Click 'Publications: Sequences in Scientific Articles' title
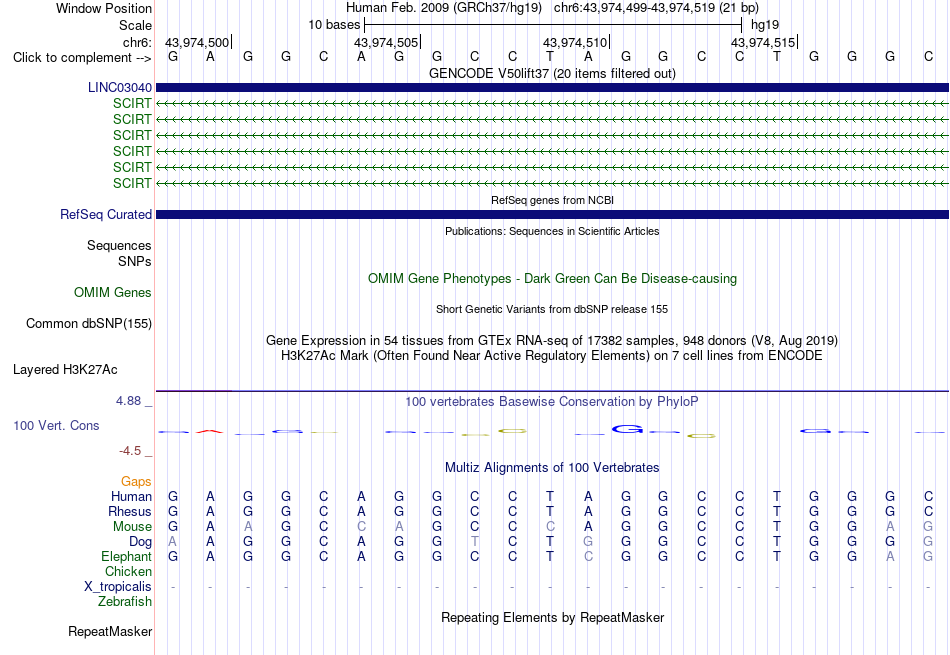Viewport: 950px width, 655px height. click(x=552, y=231)
